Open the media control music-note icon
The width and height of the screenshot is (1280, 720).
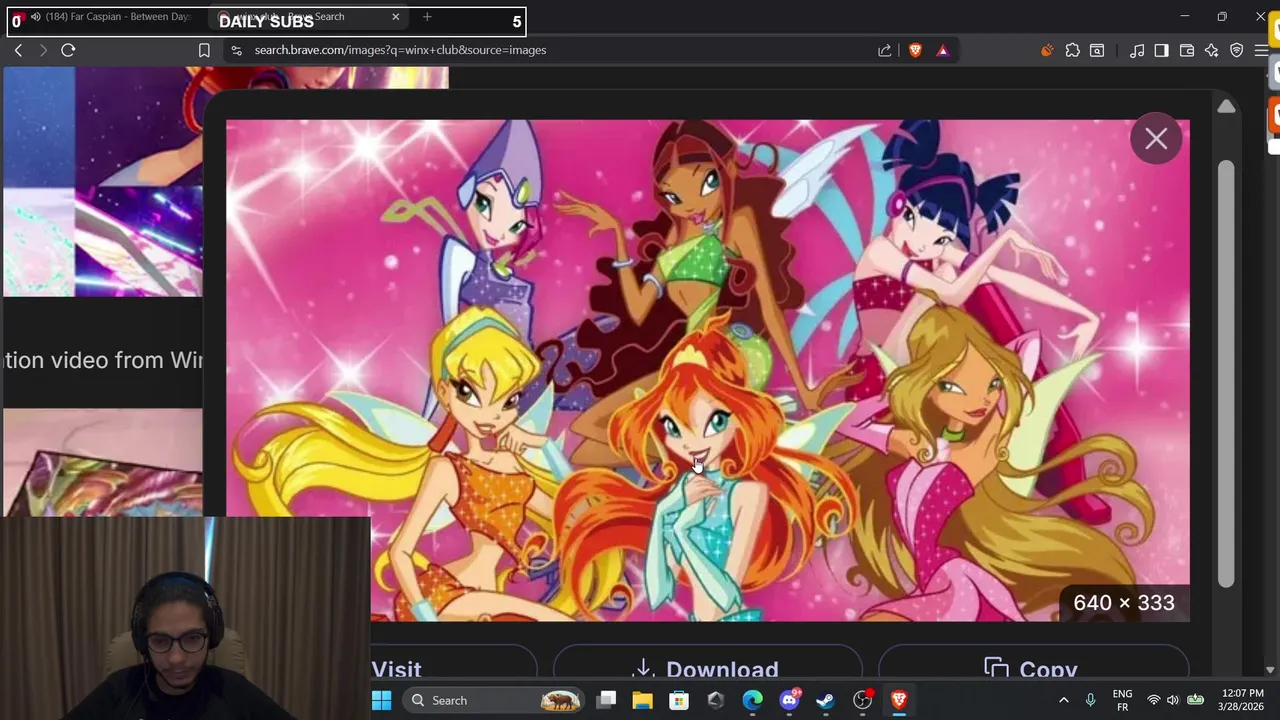1137,50
